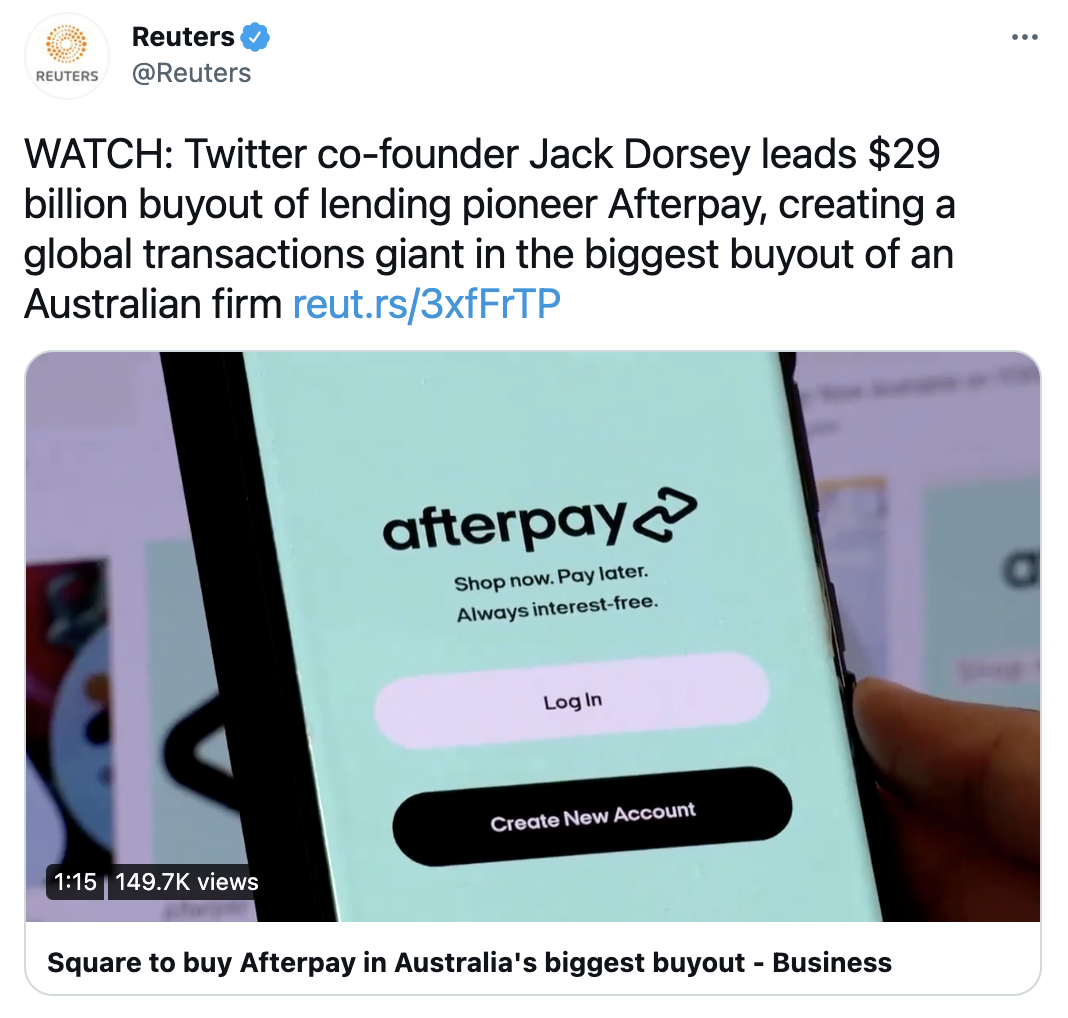1068x1018 pixels.
Task: Play the Afterpay video thumbnail
Action: point(533,636)
